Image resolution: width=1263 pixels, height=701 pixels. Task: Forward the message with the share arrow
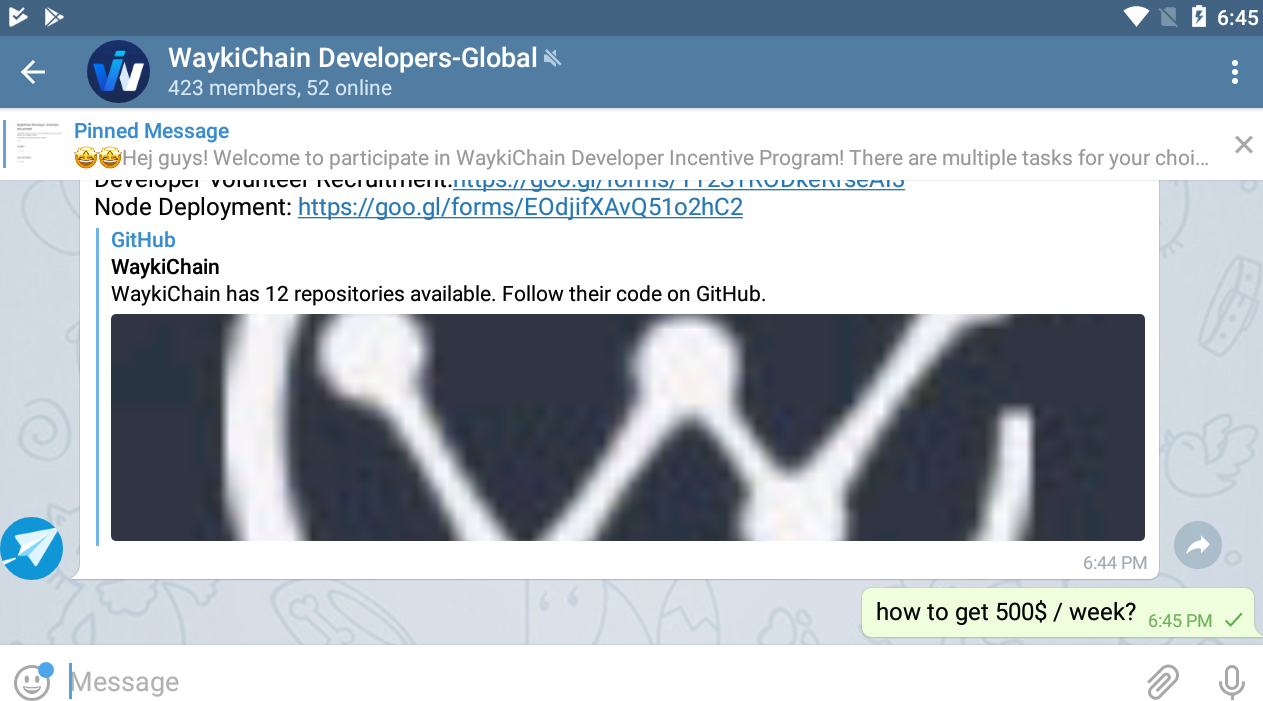1198,546
